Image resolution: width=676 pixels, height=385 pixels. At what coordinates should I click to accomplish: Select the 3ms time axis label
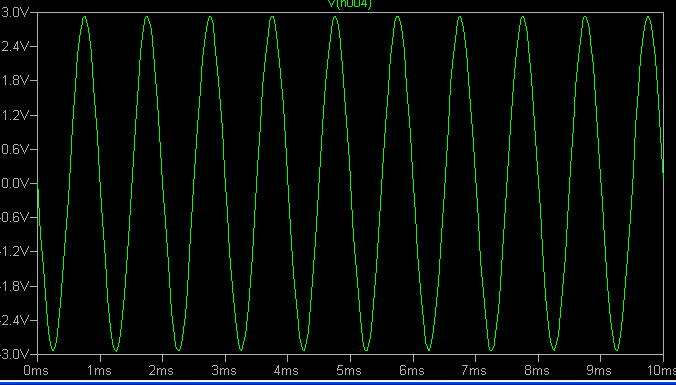point(224,370)
